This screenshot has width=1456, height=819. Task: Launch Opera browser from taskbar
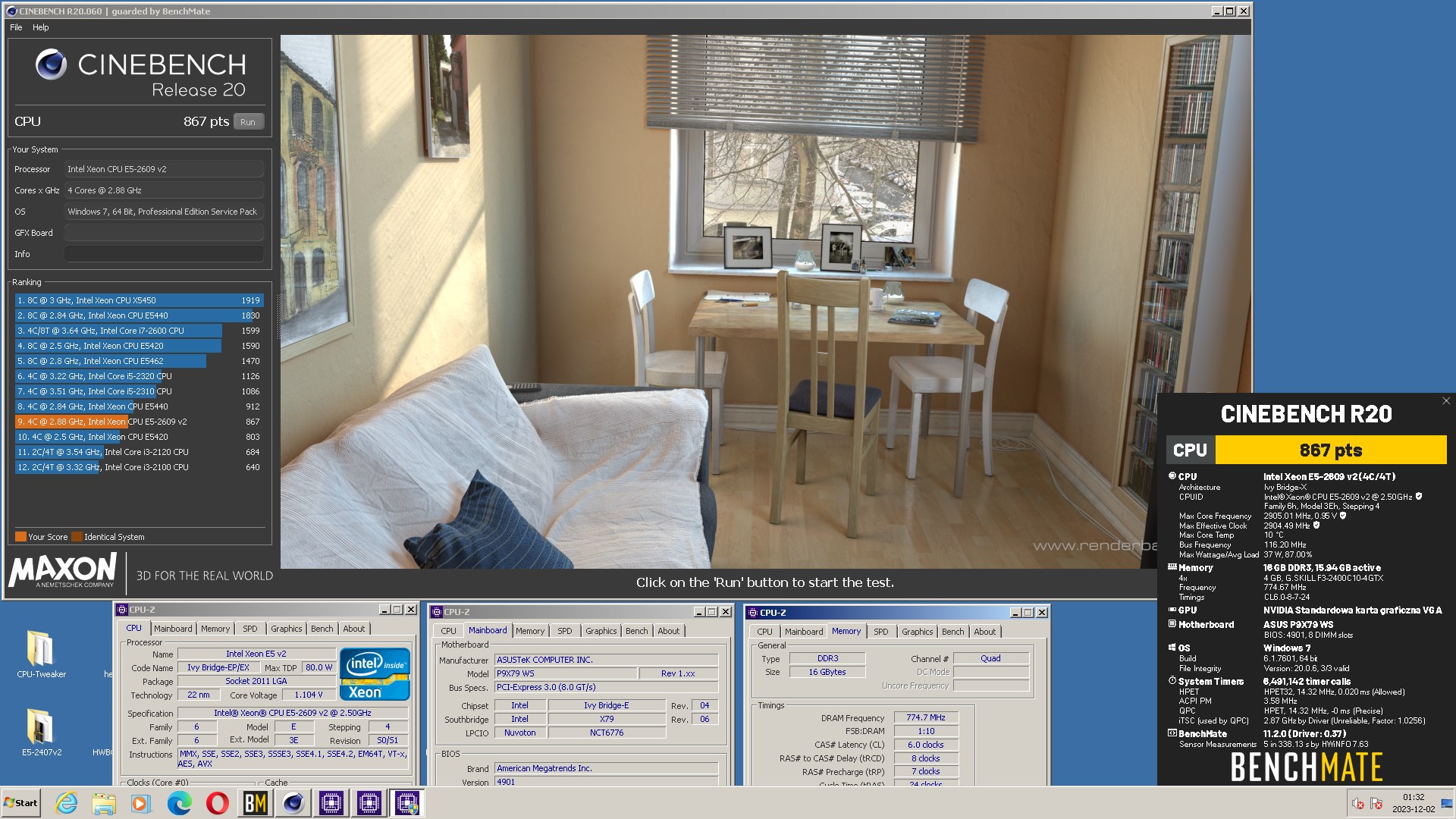point(218,803)
